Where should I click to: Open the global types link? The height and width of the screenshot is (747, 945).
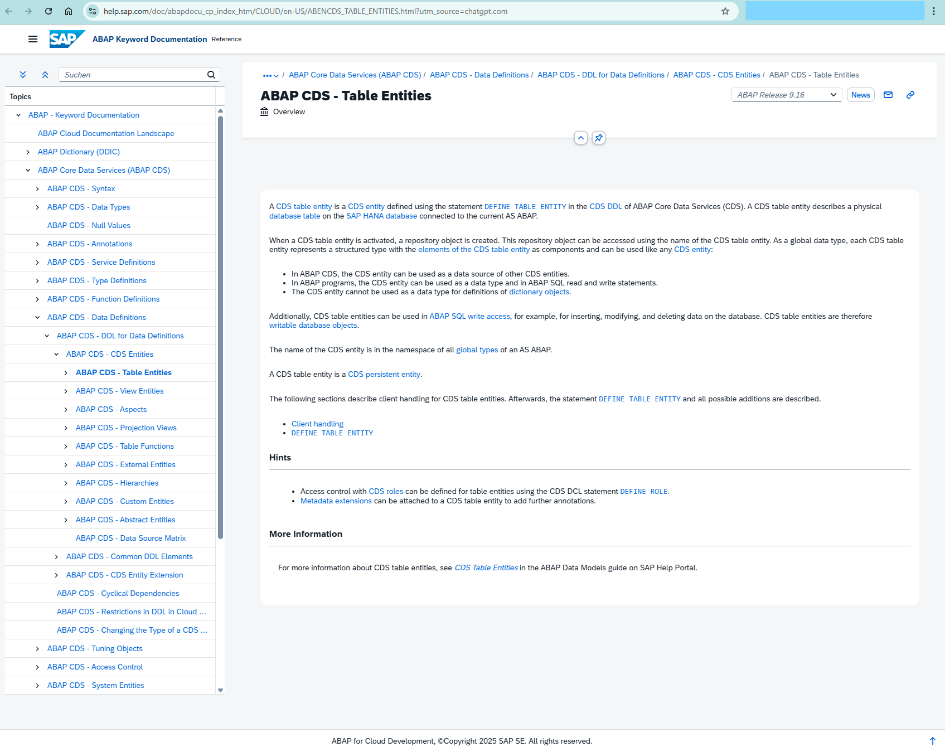point(477,350)
